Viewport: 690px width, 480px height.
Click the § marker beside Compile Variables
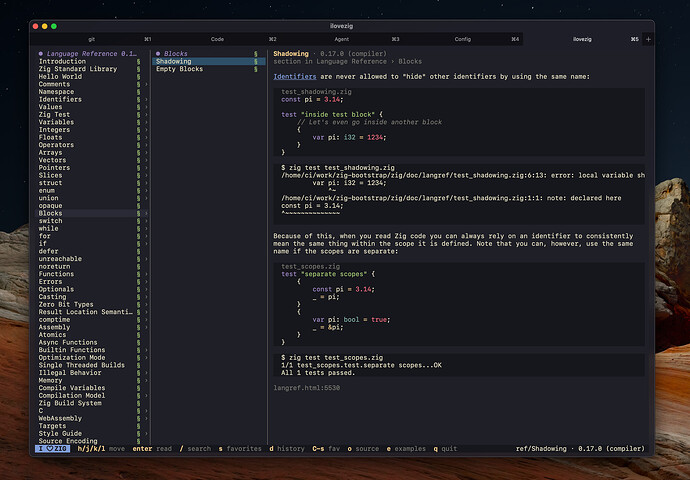click(138, 388)
